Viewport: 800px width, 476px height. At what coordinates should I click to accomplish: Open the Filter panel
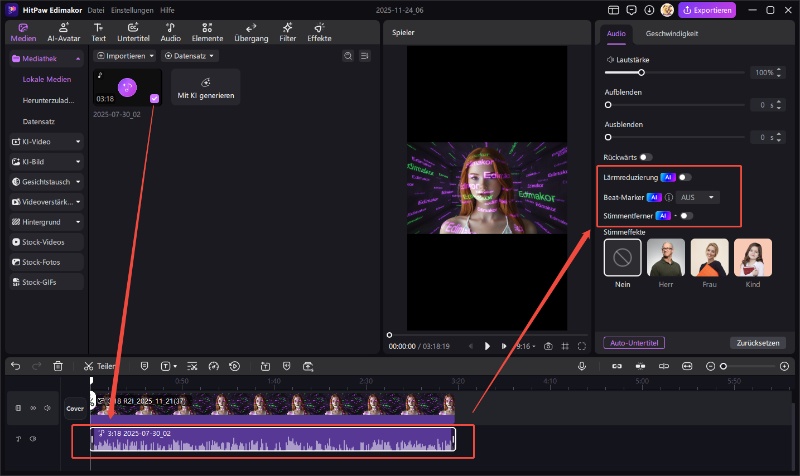click(x=285, y=31)
